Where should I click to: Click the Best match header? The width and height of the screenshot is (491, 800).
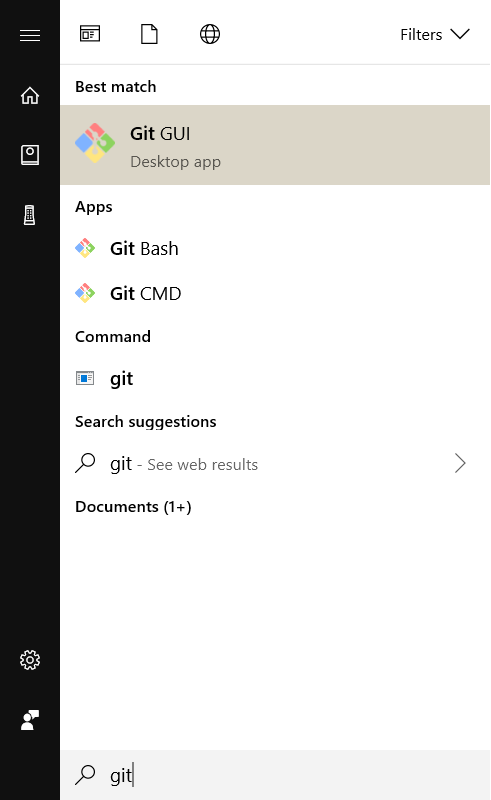pyautogui.click(x=115, y=87)
